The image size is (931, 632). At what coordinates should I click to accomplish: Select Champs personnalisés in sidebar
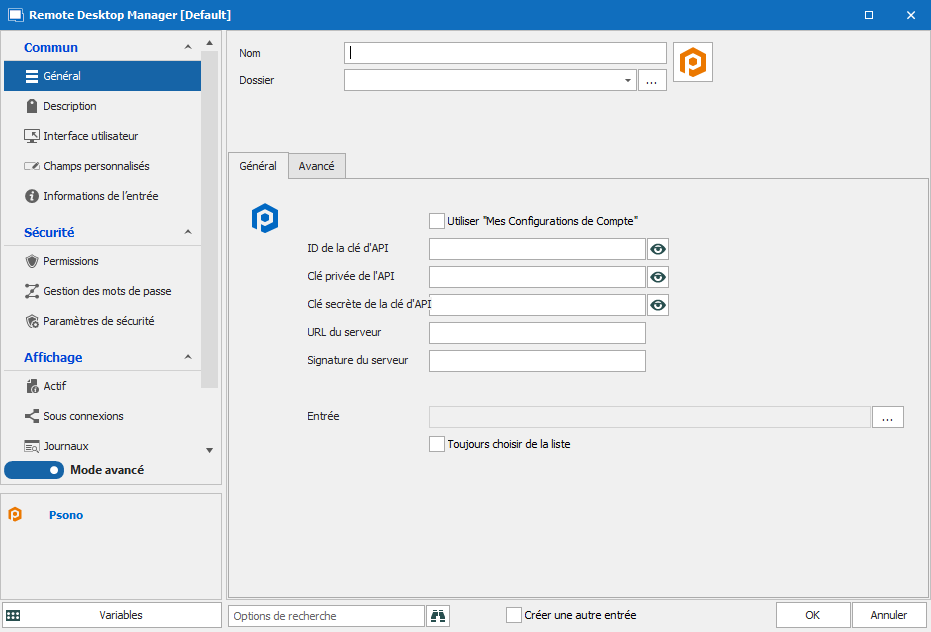coord(96,166)
